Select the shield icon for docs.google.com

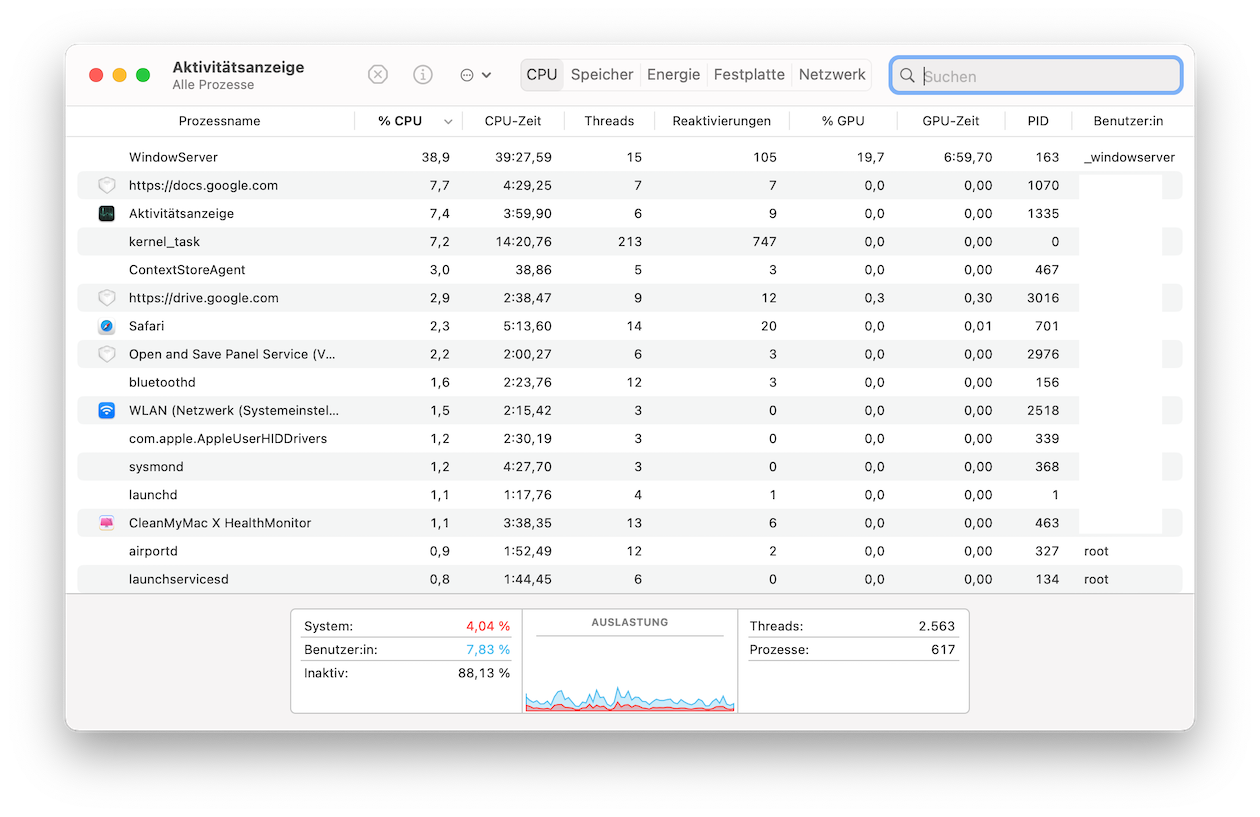[107, 185]
